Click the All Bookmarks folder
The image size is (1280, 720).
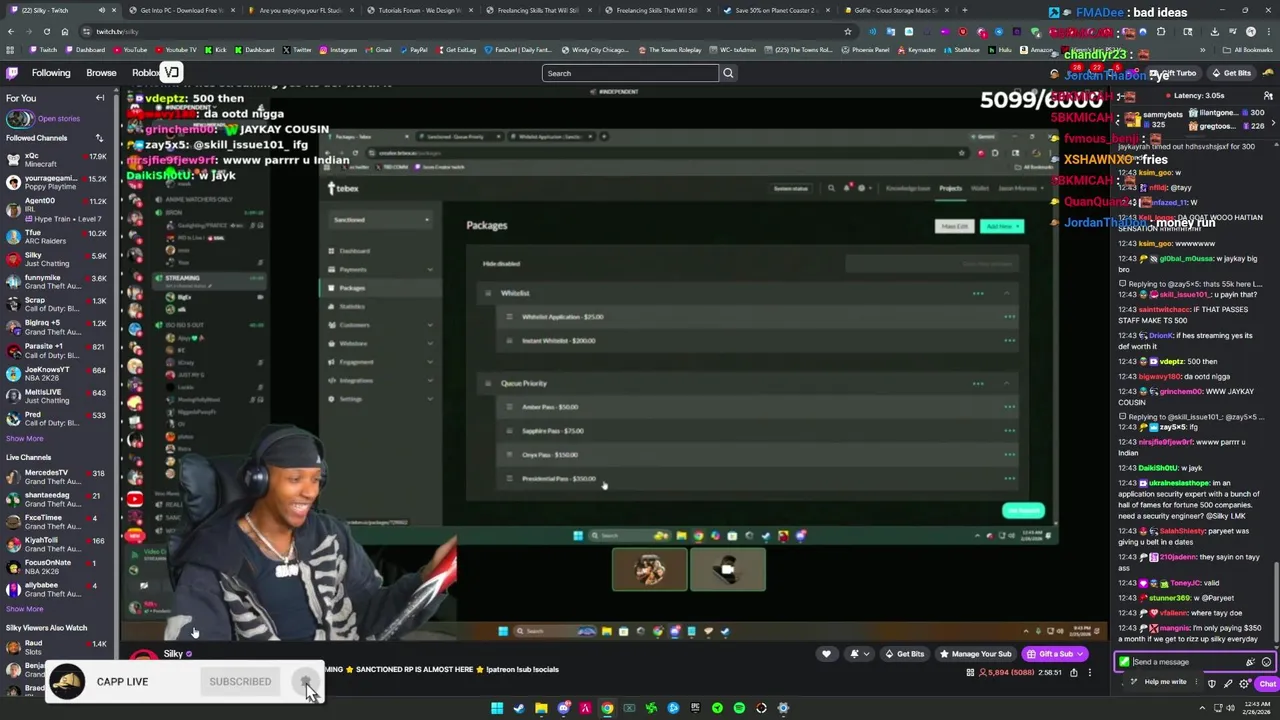pyautogui.click(x=1248, y=49)
